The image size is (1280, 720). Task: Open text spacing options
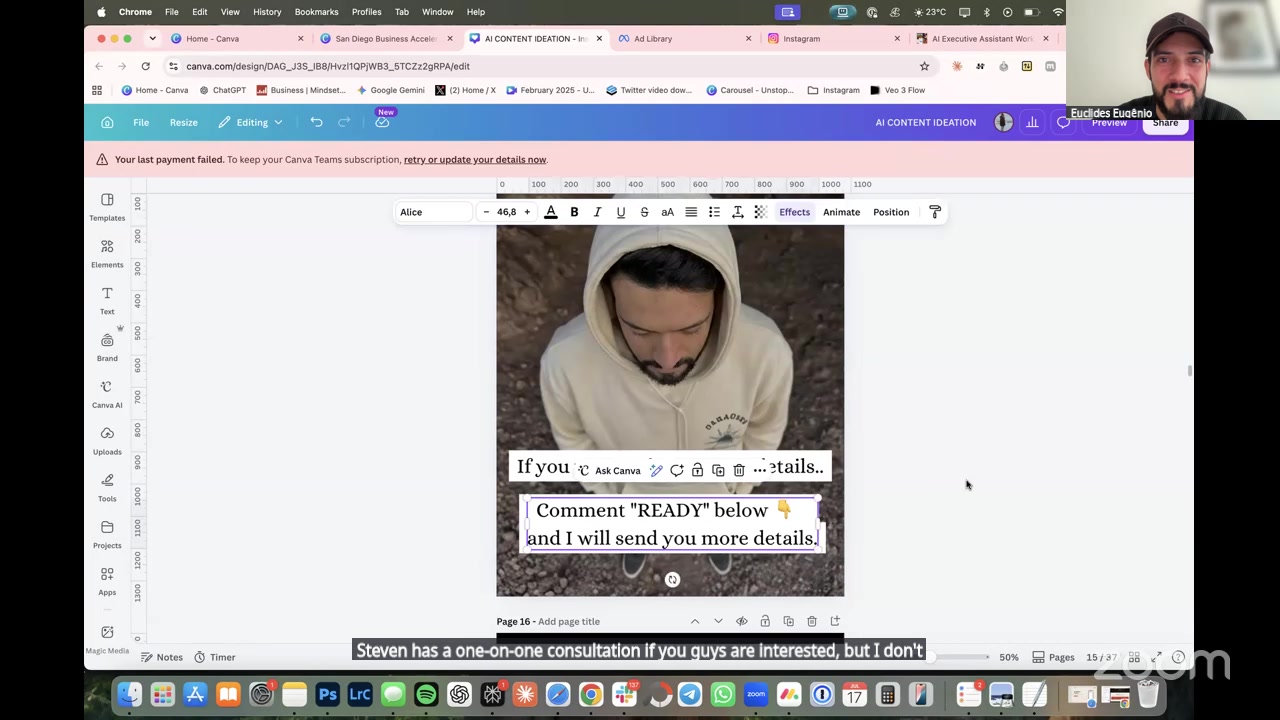737,212
